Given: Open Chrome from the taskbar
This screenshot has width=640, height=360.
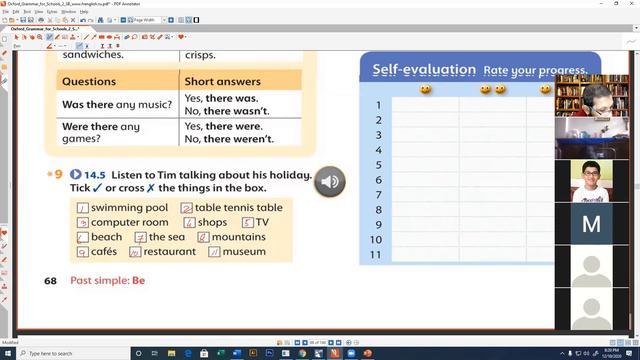Looking at the screenshot, I should [x=302, y=353].
